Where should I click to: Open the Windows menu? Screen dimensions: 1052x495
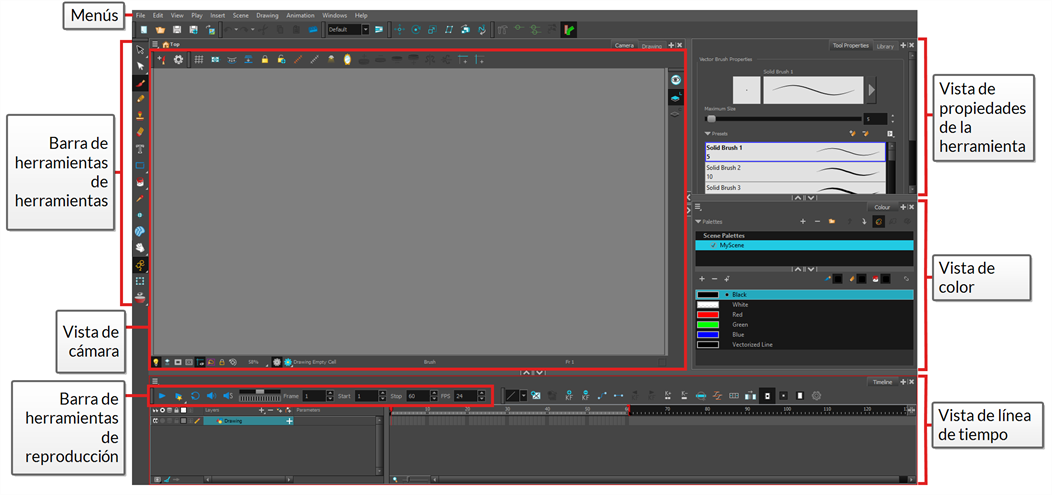[334, 15]
